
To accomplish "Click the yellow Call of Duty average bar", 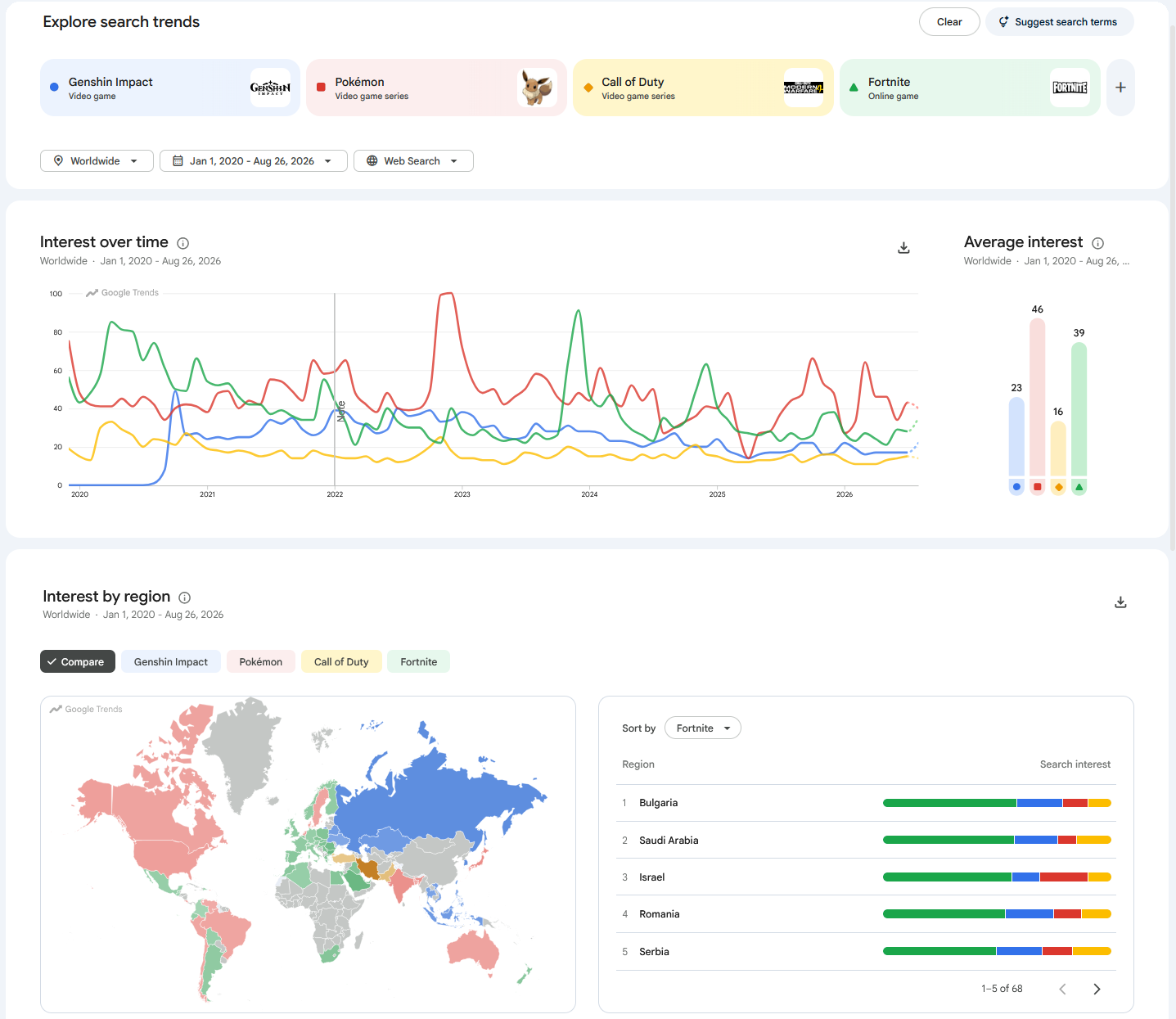I will [1058, 449].
